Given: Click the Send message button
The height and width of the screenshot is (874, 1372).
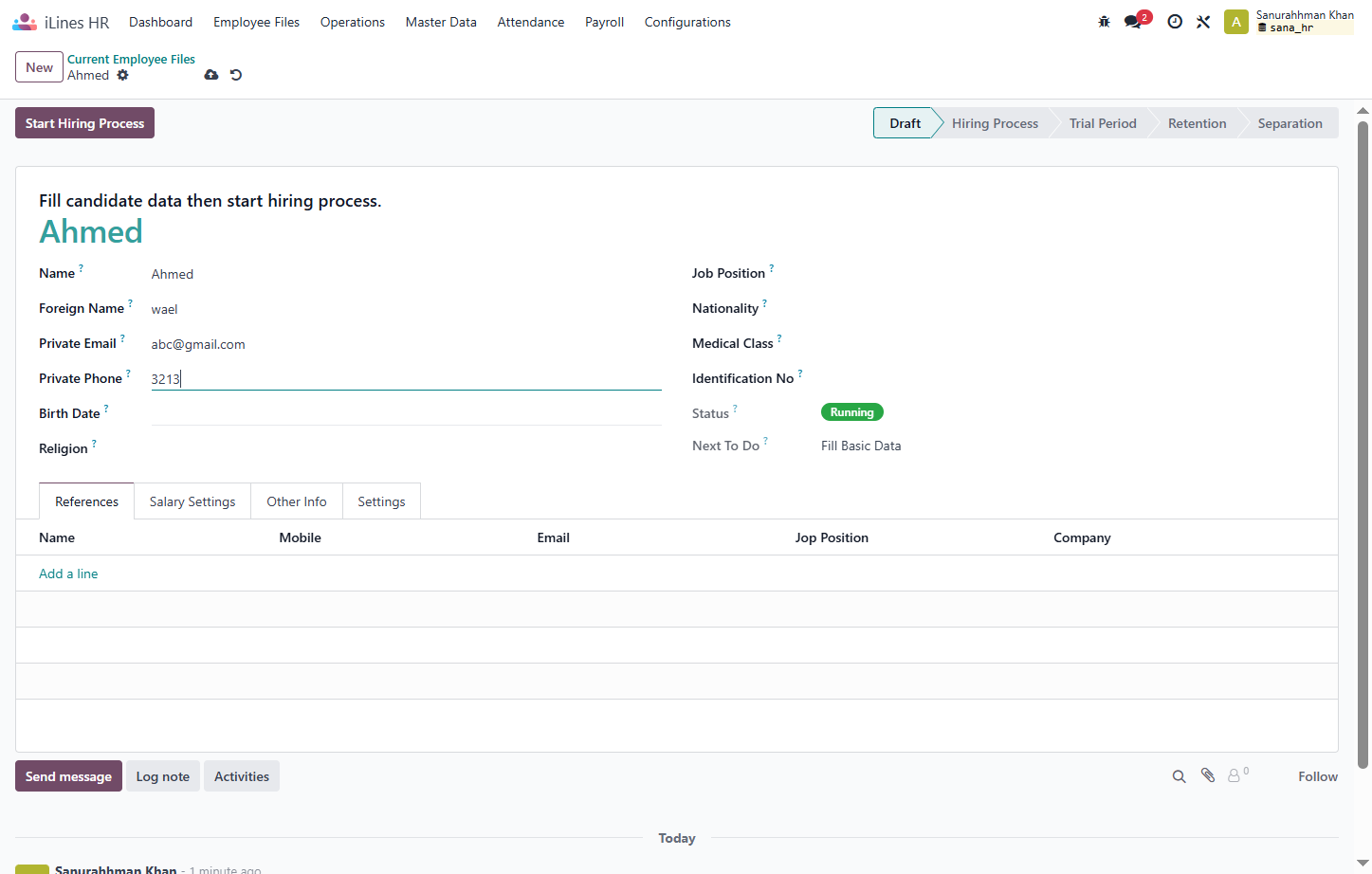Looking at the screenshot, I should [x=68, y=776].
